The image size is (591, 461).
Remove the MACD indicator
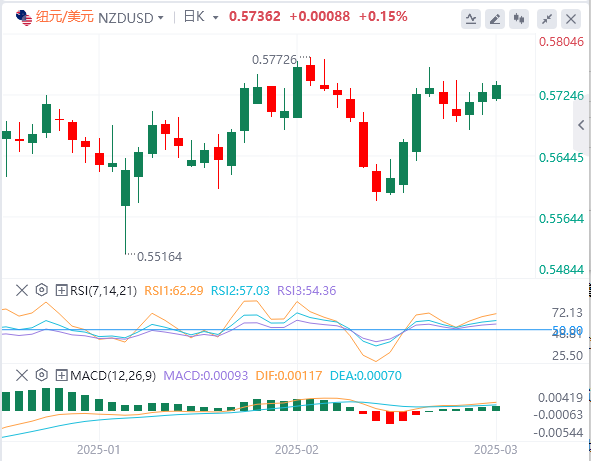click(22, 375)
